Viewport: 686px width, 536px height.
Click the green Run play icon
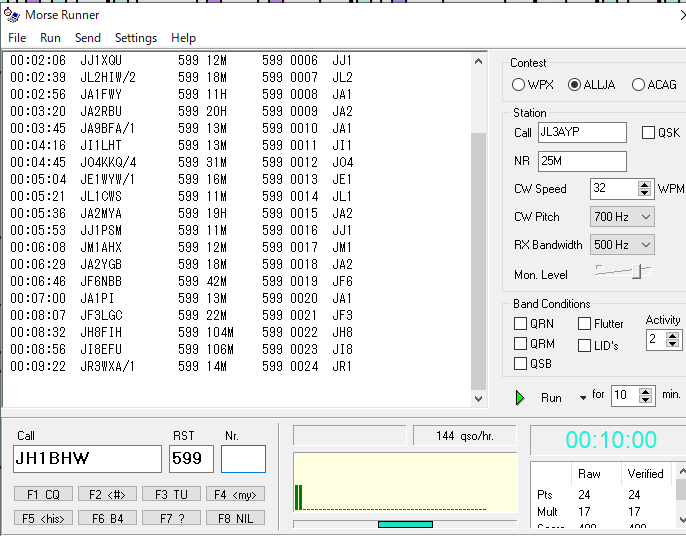click(x=520, y=397)
